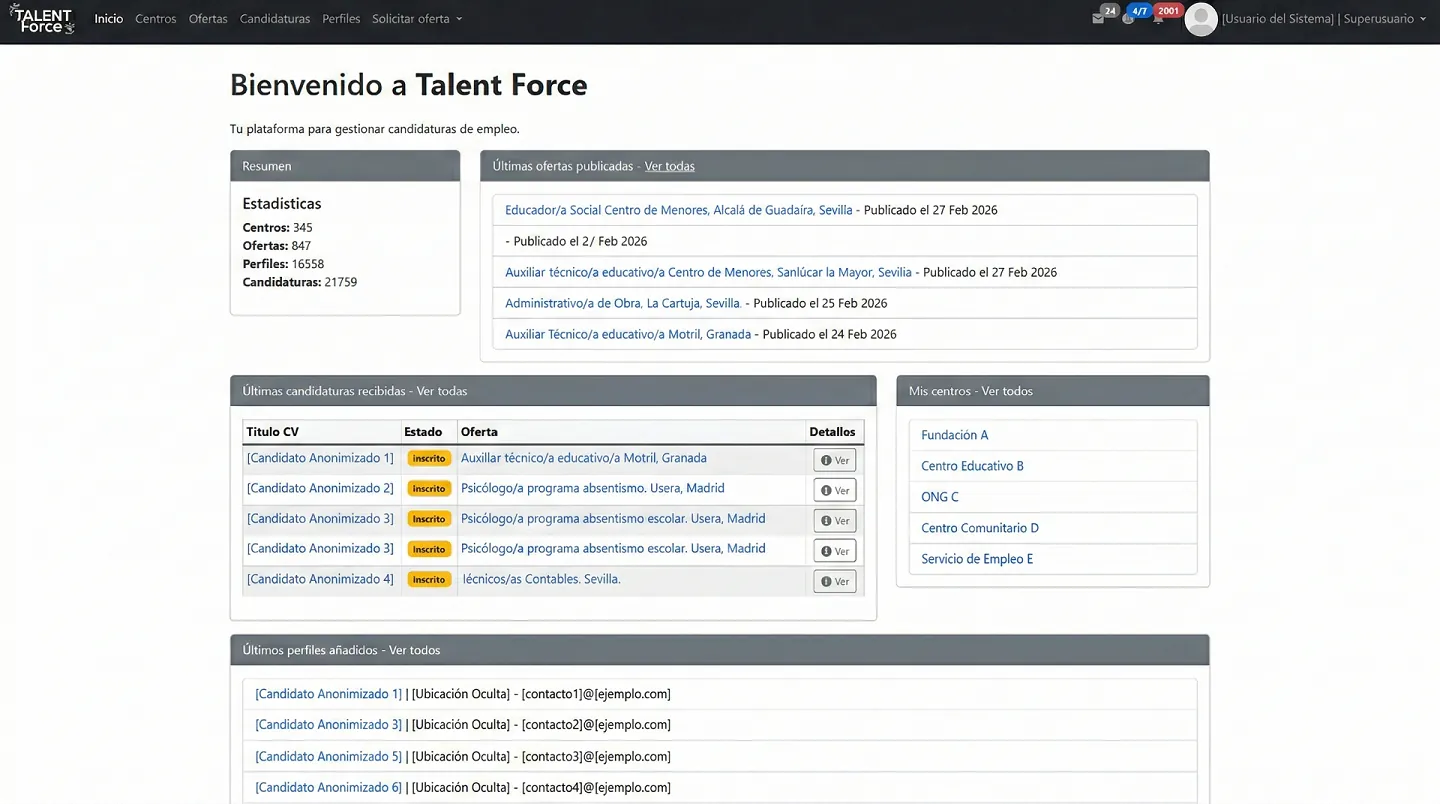Go to the Inicio menu item
This screenshot has width=1440, height=804.
pyautogui.click(x=109, y=19)
